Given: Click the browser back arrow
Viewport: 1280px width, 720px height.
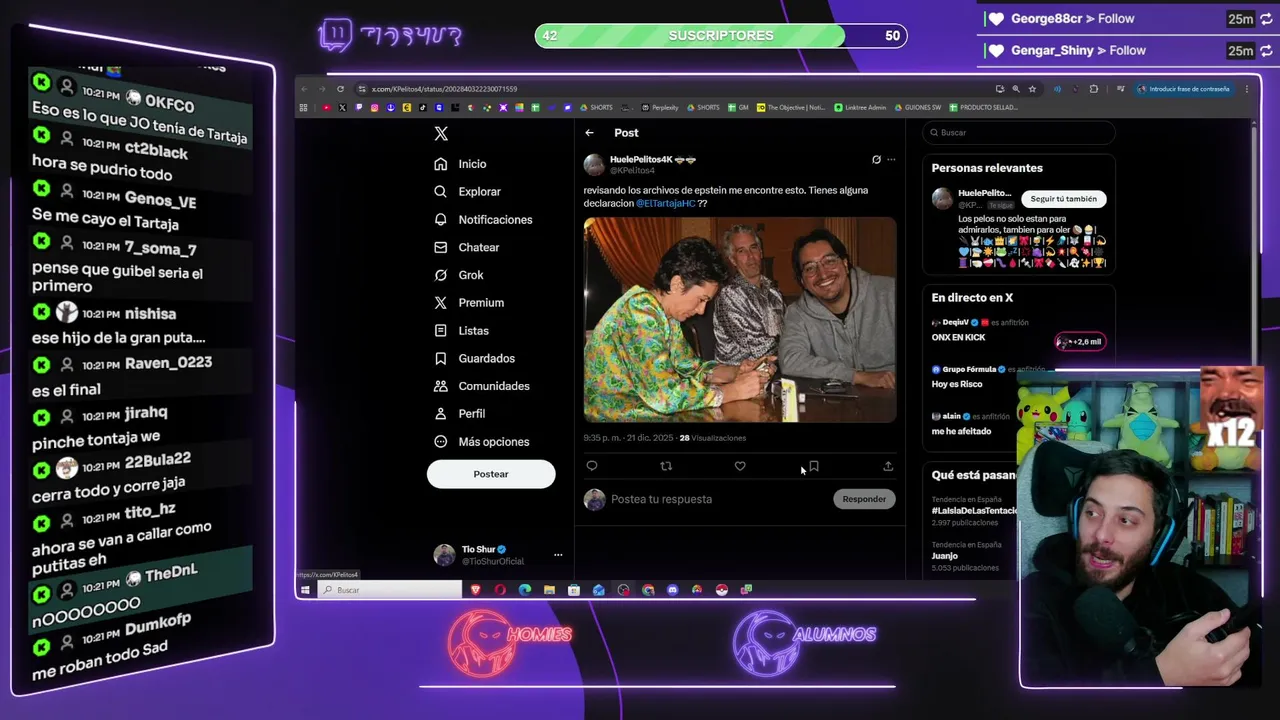Looking at the screenshot, I should (305, 89).
